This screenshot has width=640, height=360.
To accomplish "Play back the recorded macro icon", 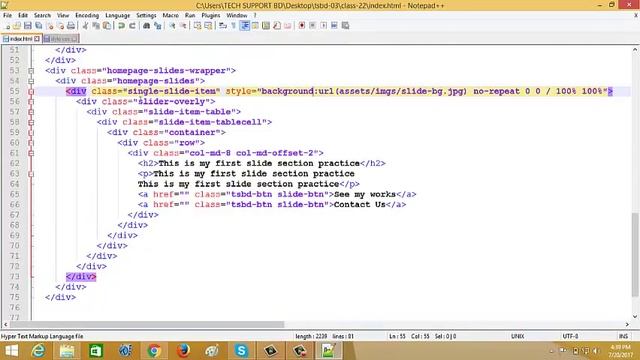I will point(323,26).
